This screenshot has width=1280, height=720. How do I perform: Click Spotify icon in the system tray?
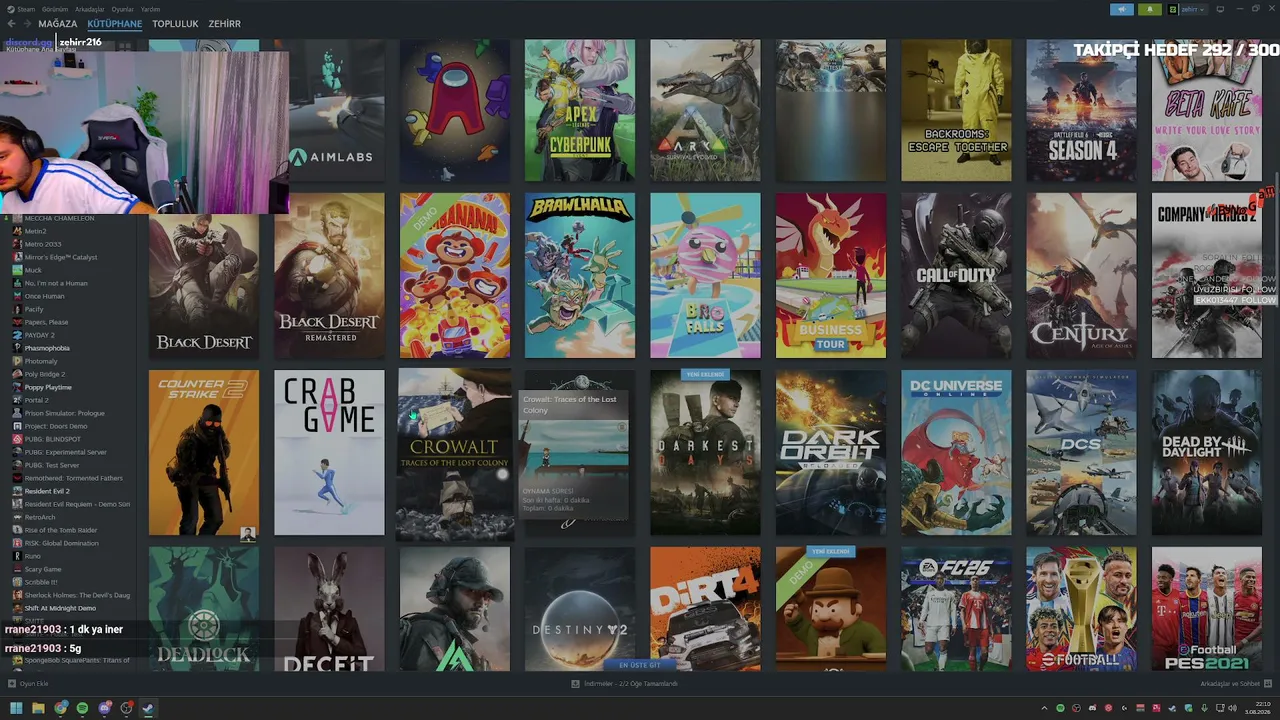pyautogui.click(x=1061, y=708)
